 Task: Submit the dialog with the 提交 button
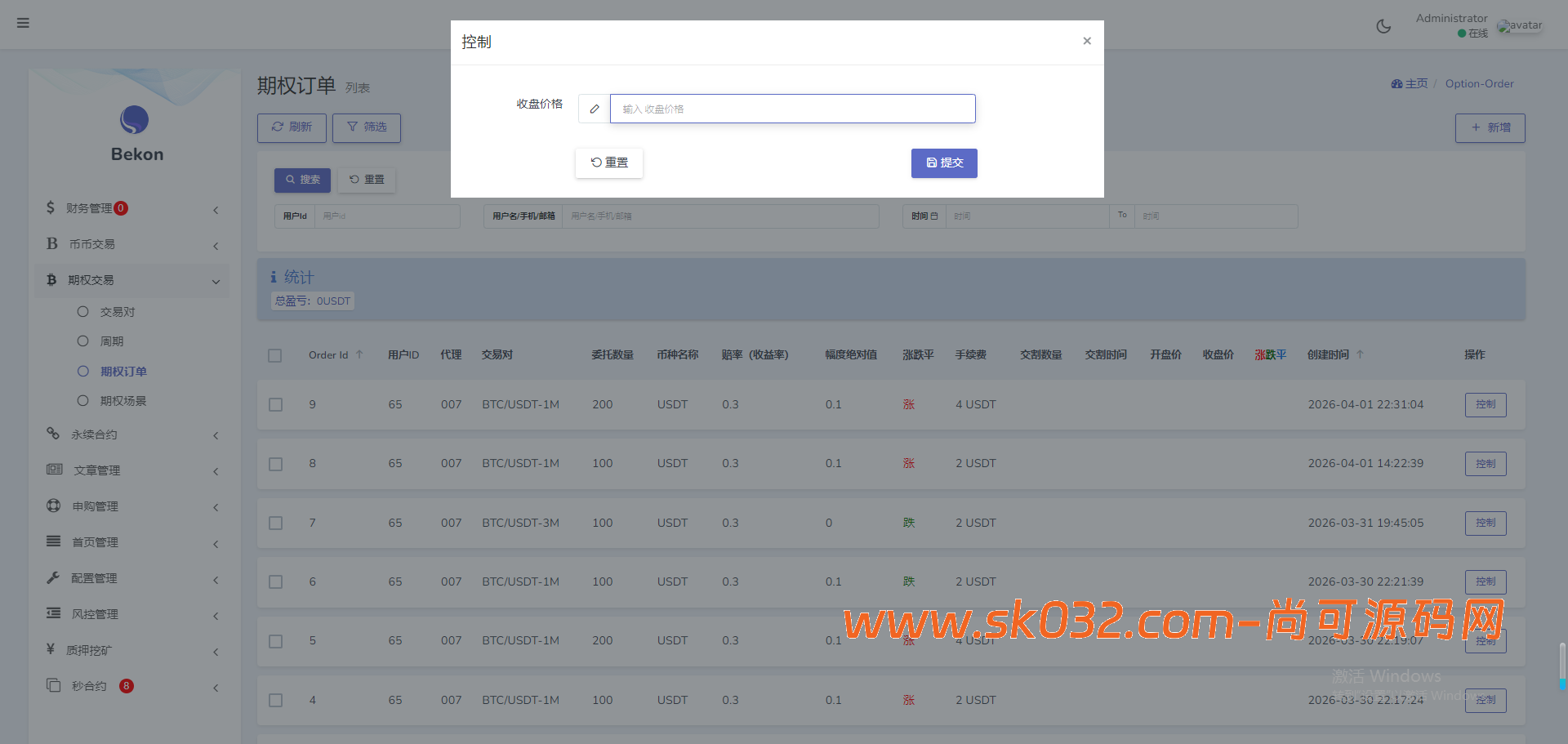coord(943,163)
